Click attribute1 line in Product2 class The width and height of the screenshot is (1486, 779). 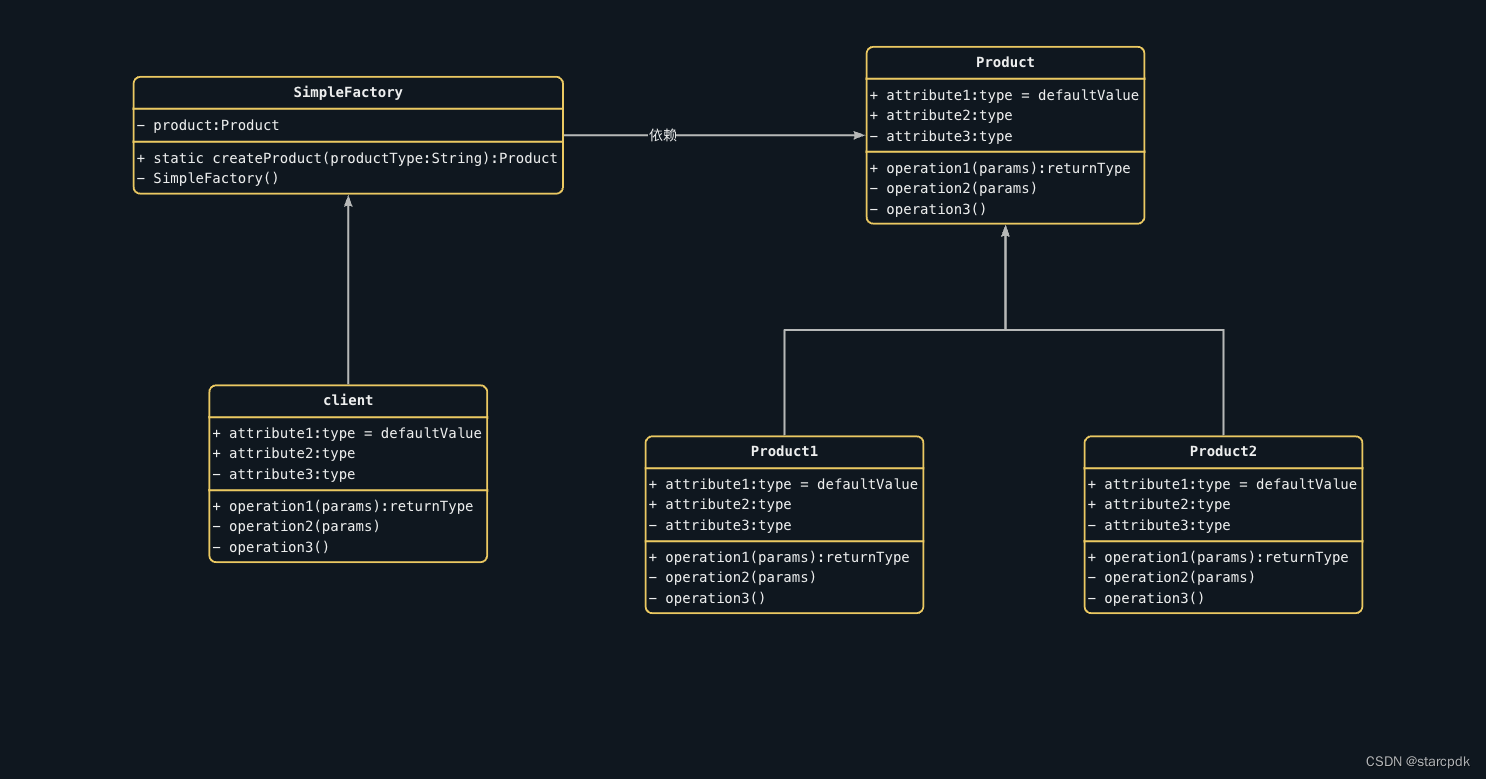[x=1222, y=484]
